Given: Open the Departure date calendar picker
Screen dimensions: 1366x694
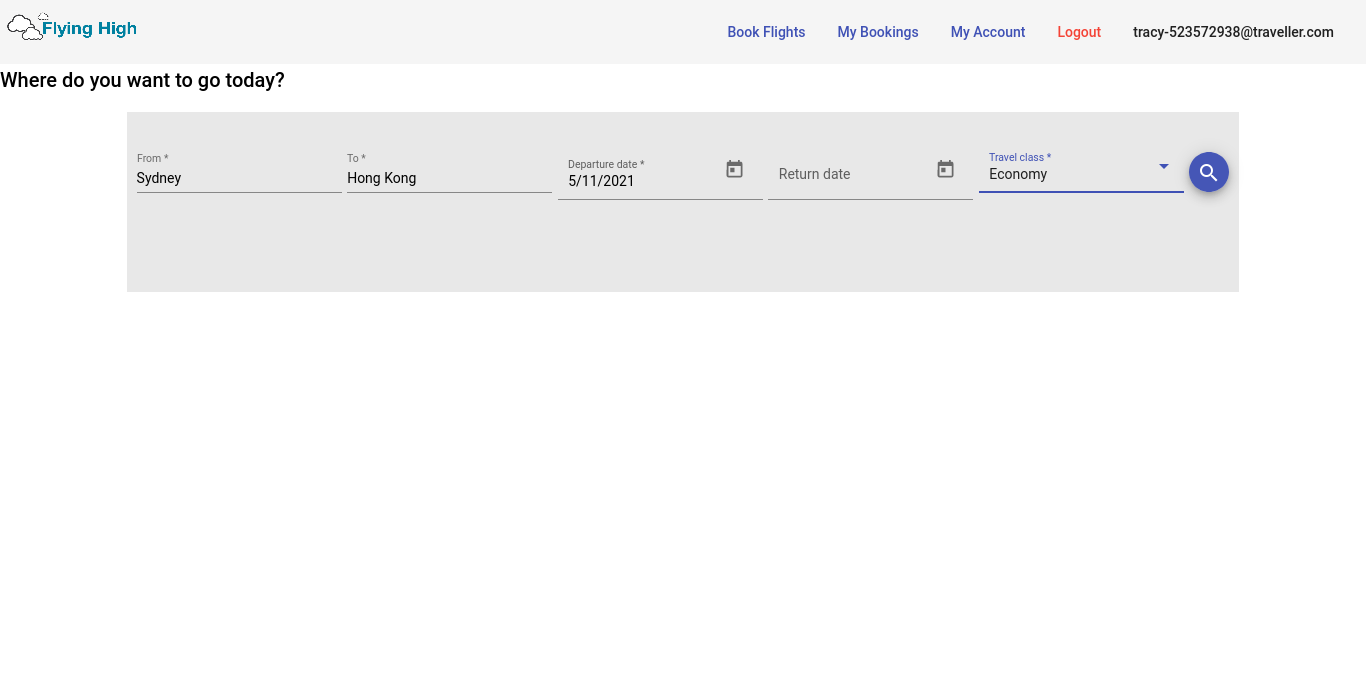Looking at the screenshot, I should click(735, 169).
